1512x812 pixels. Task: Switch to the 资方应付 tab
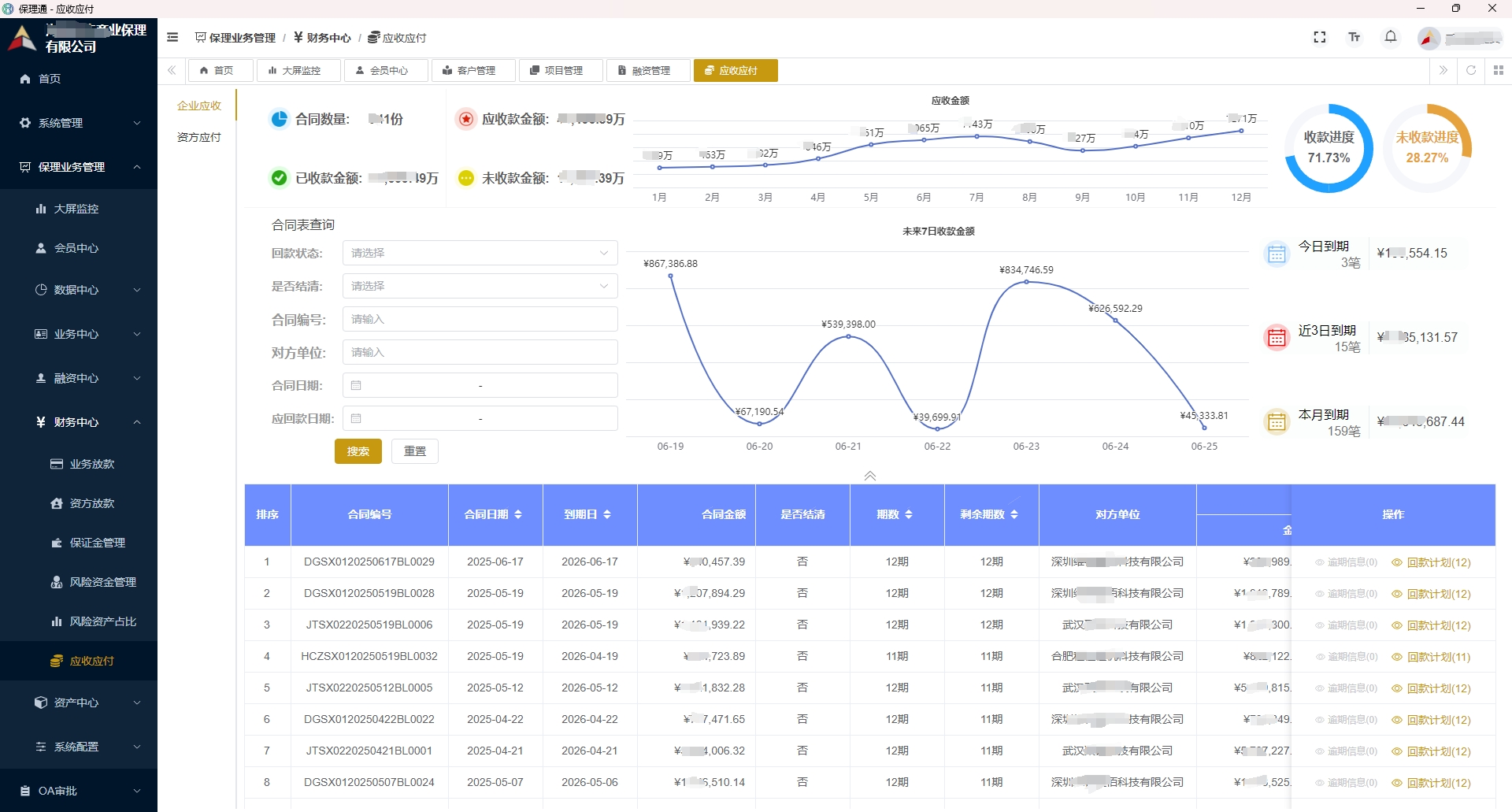point(199,137)
